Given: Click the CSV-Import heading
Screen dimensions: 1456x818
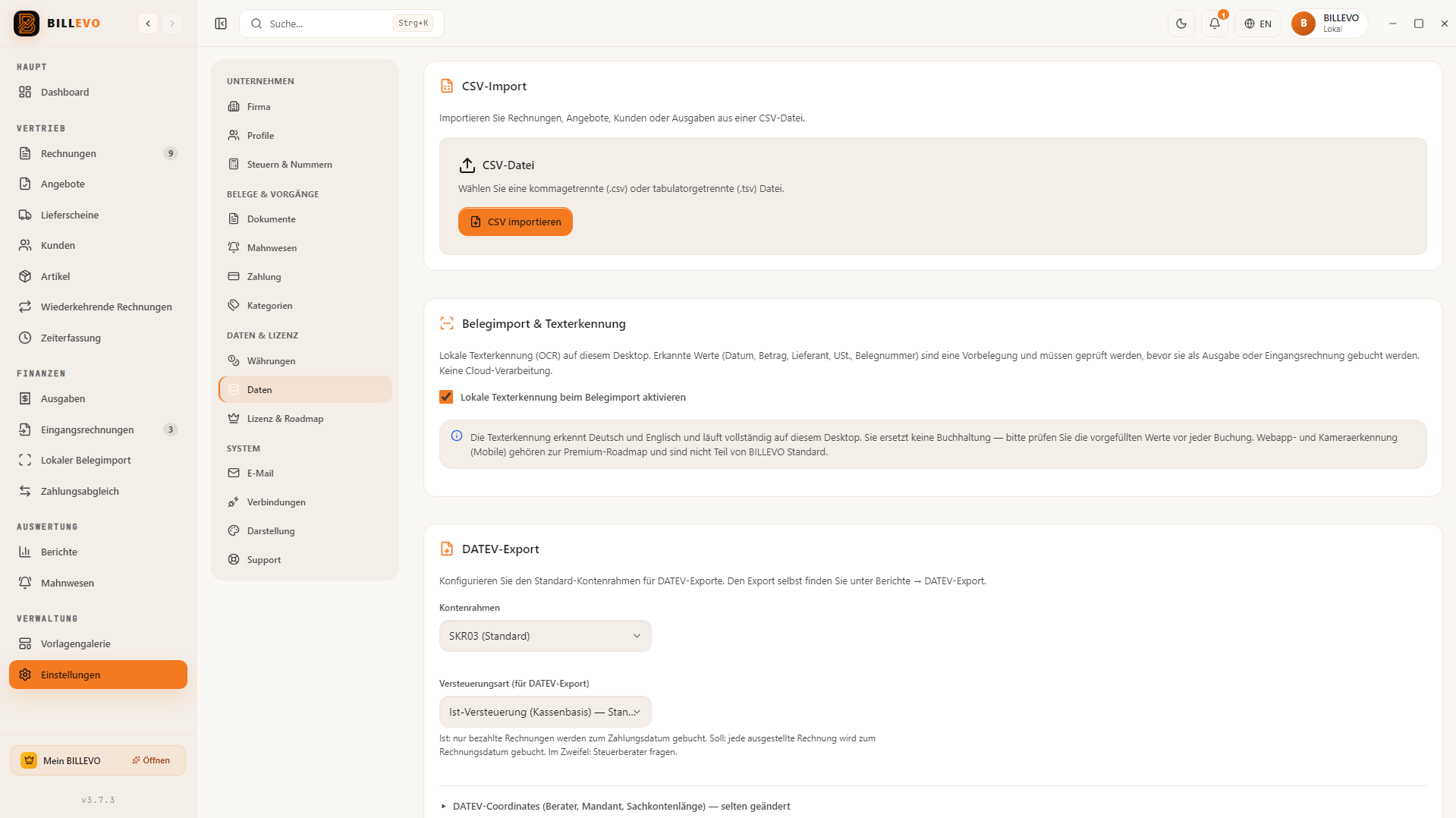Looking at the screenshot, I should [494, 86].
